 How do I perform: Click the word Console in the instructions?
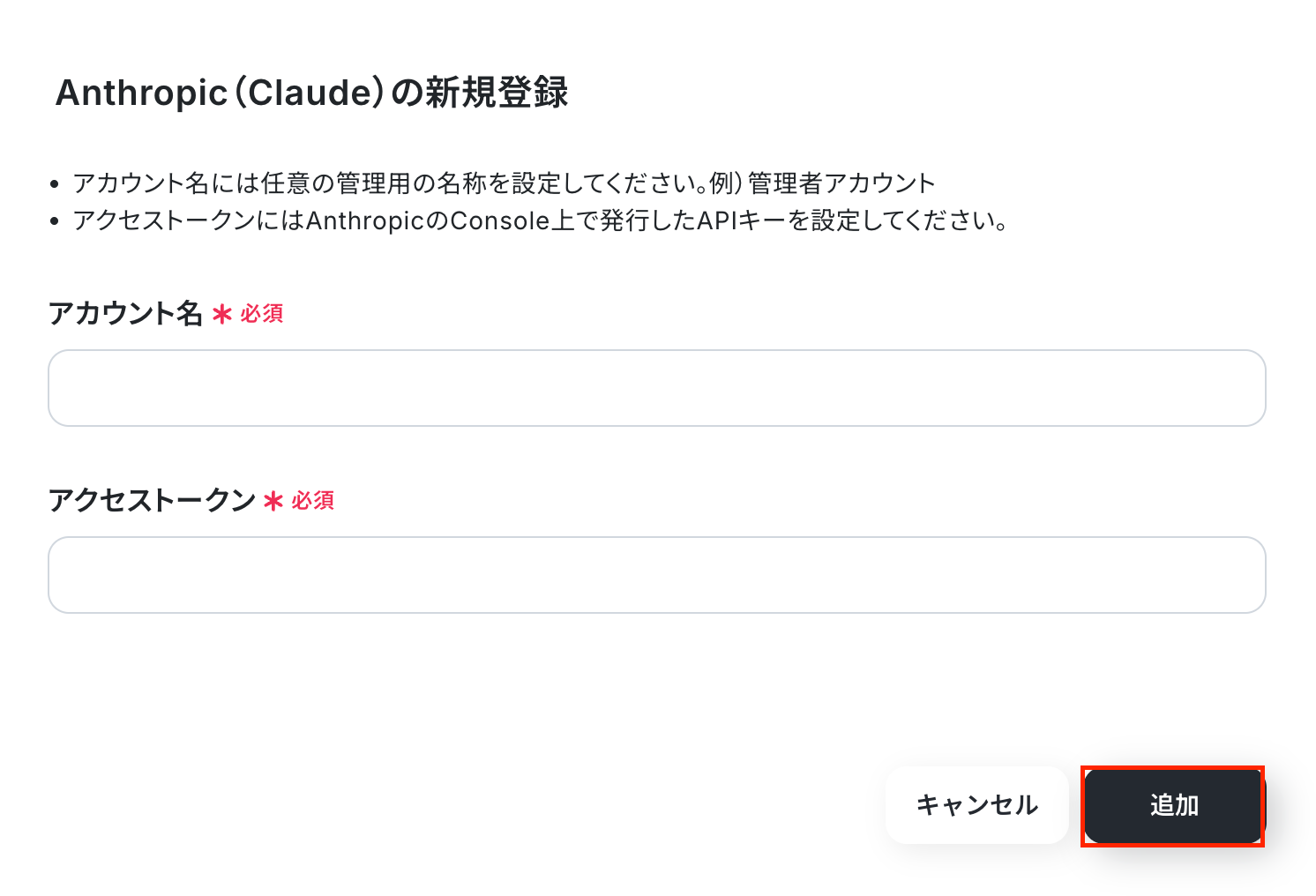(x=500, y=220)
